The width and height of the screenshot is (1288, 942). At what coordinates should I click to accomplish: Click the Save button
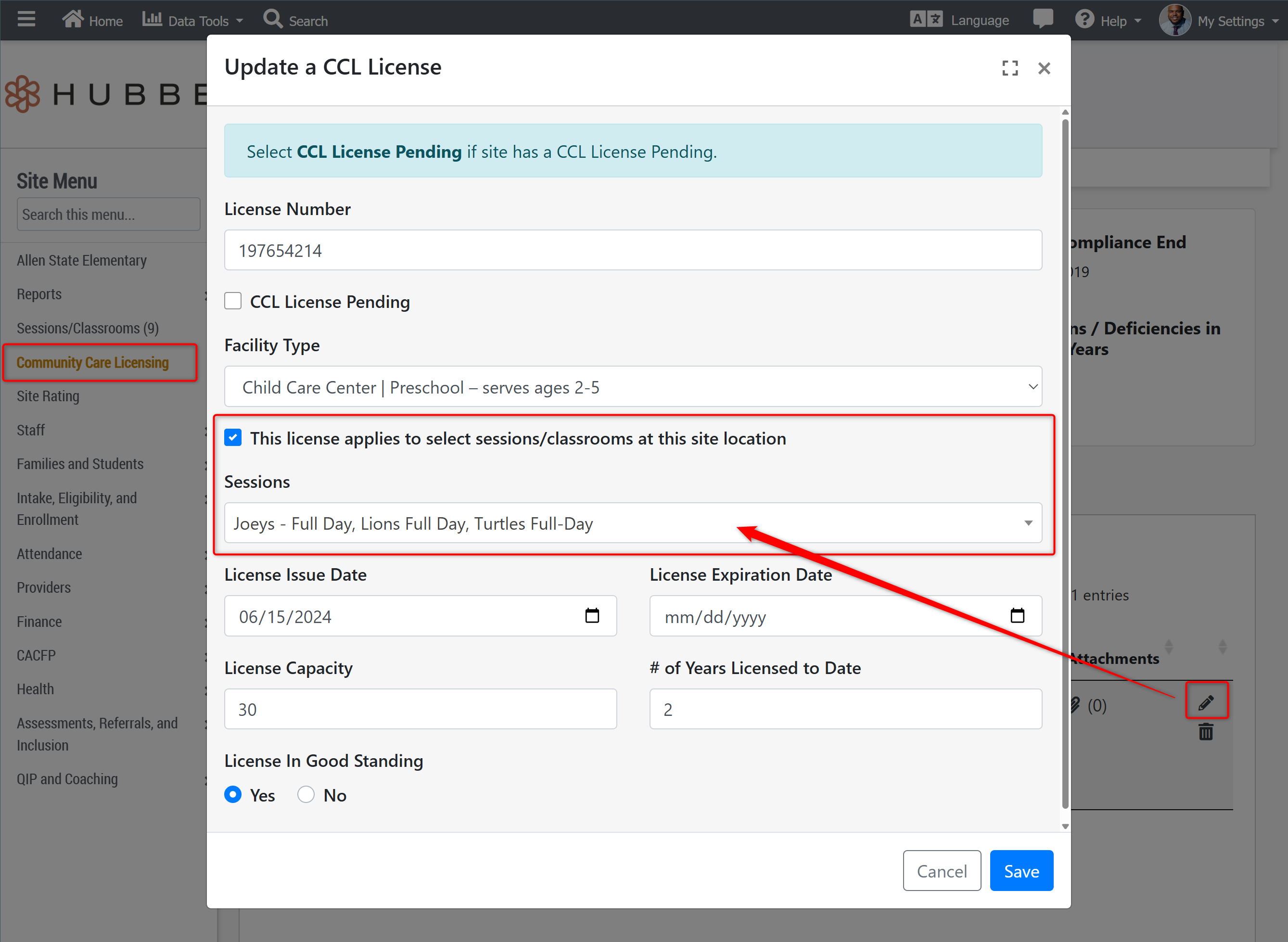tap(1021, 871)
